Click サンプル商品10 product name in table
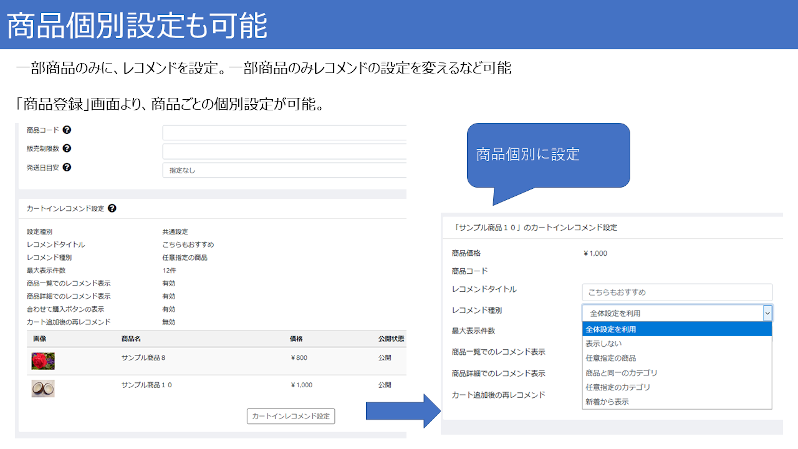 coord(147,385)
